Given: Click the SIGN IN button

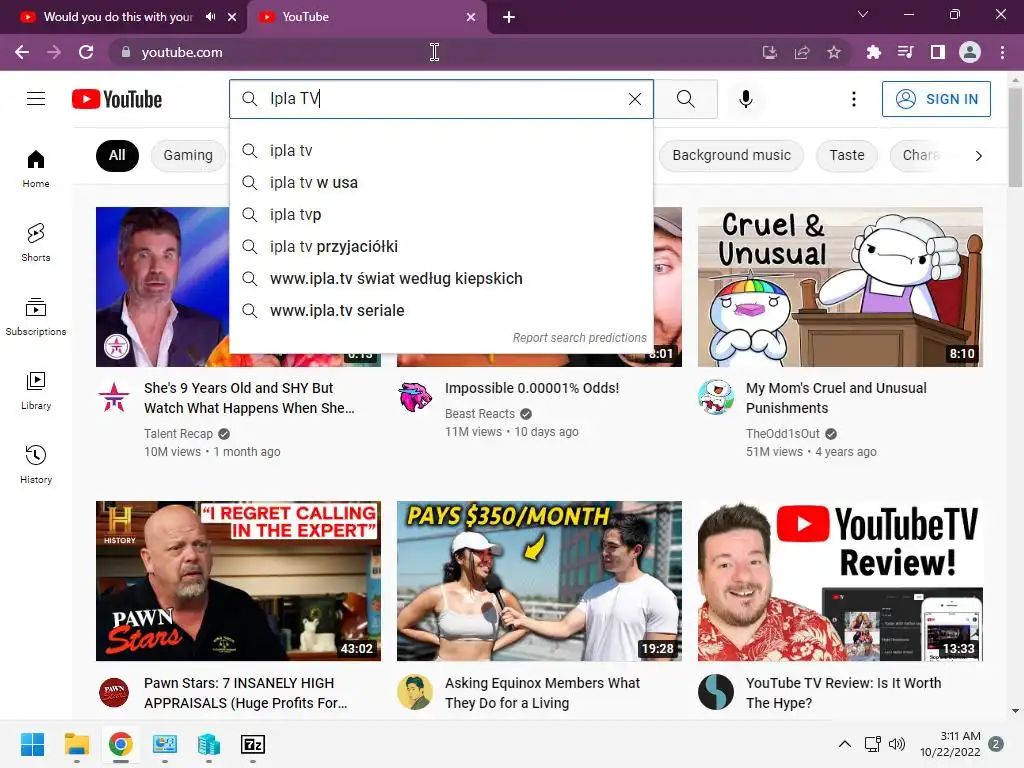Looking at the screenshot, I should [936, 99].
